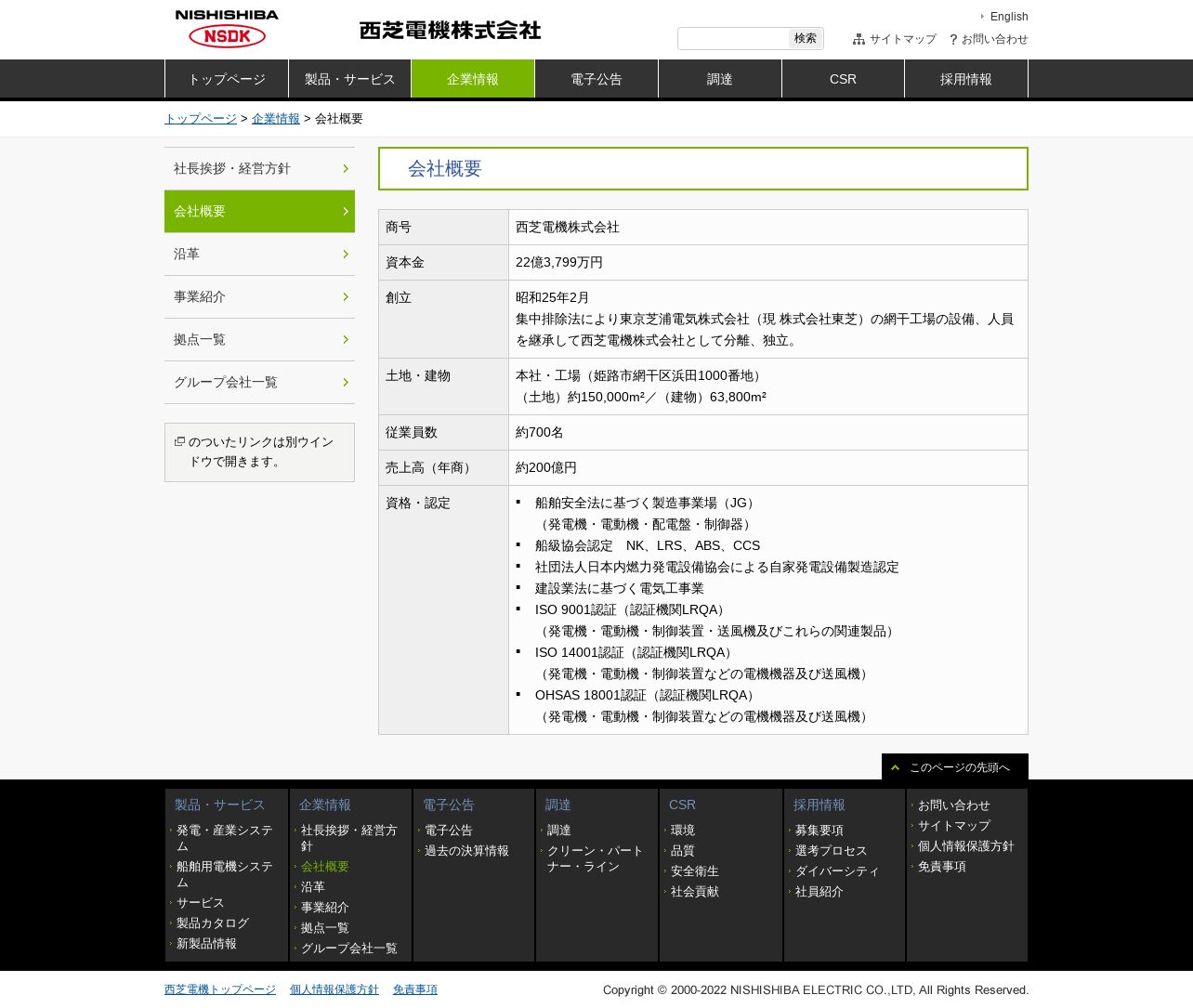
Task: Open the お問い合わせ header link
Action: (x=995, y=39)
